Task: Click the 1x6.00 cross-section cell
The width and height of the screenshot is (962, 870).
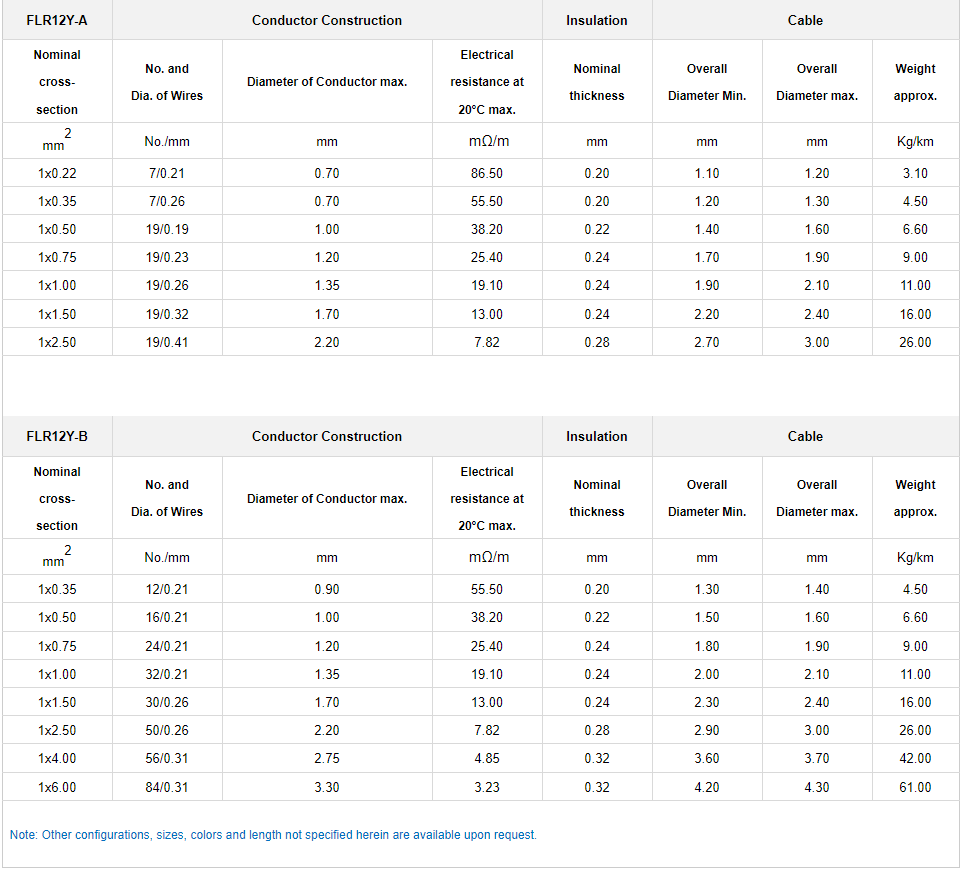Action: (57, 787)
